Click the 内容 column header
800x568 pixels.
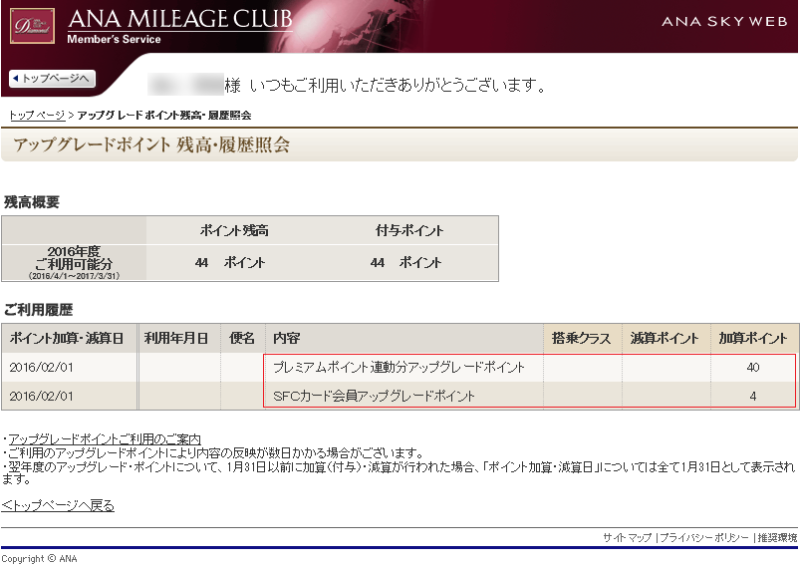[x=286, y=338]
